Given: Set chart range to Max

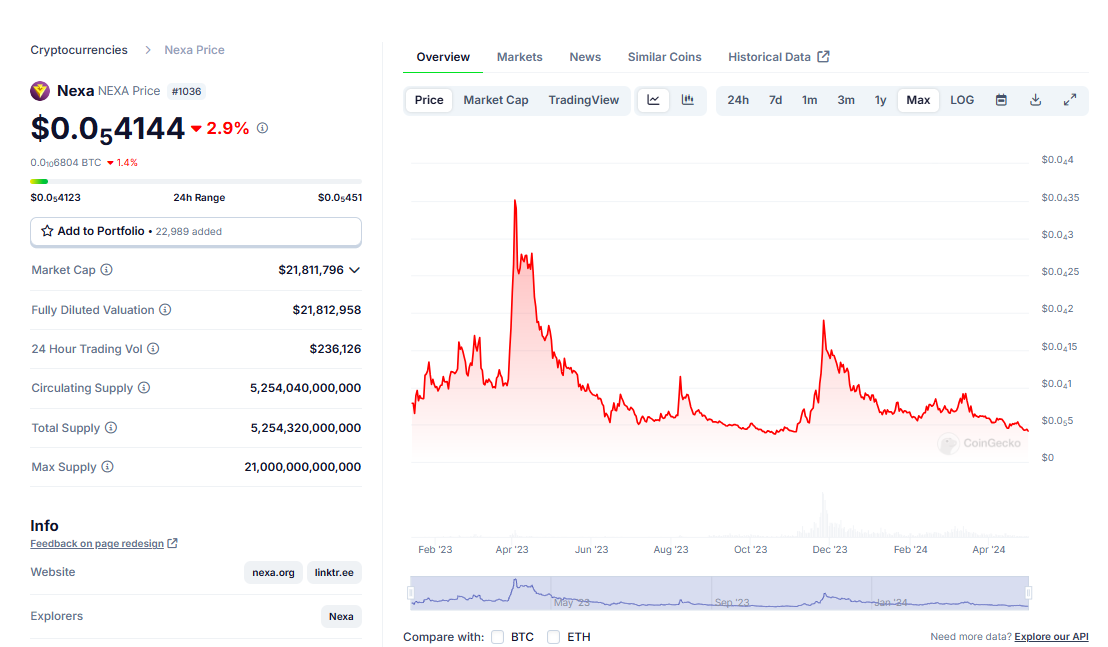Looking at the screenshot, I should coord(918,100).
